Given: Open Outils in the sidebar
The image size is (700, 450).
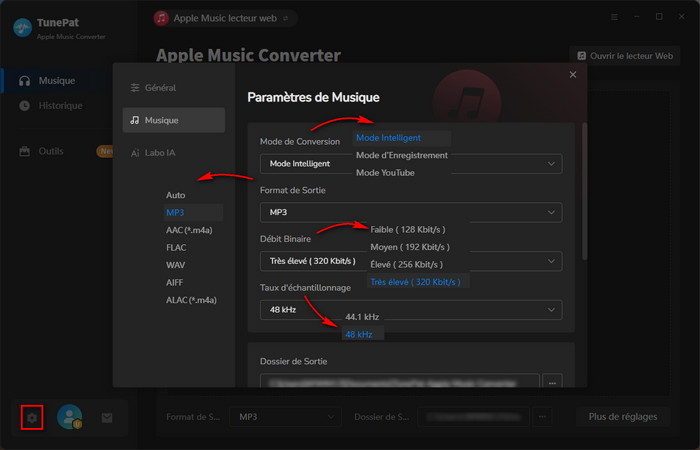Looking at the screenshot, I should coord(51,151).
